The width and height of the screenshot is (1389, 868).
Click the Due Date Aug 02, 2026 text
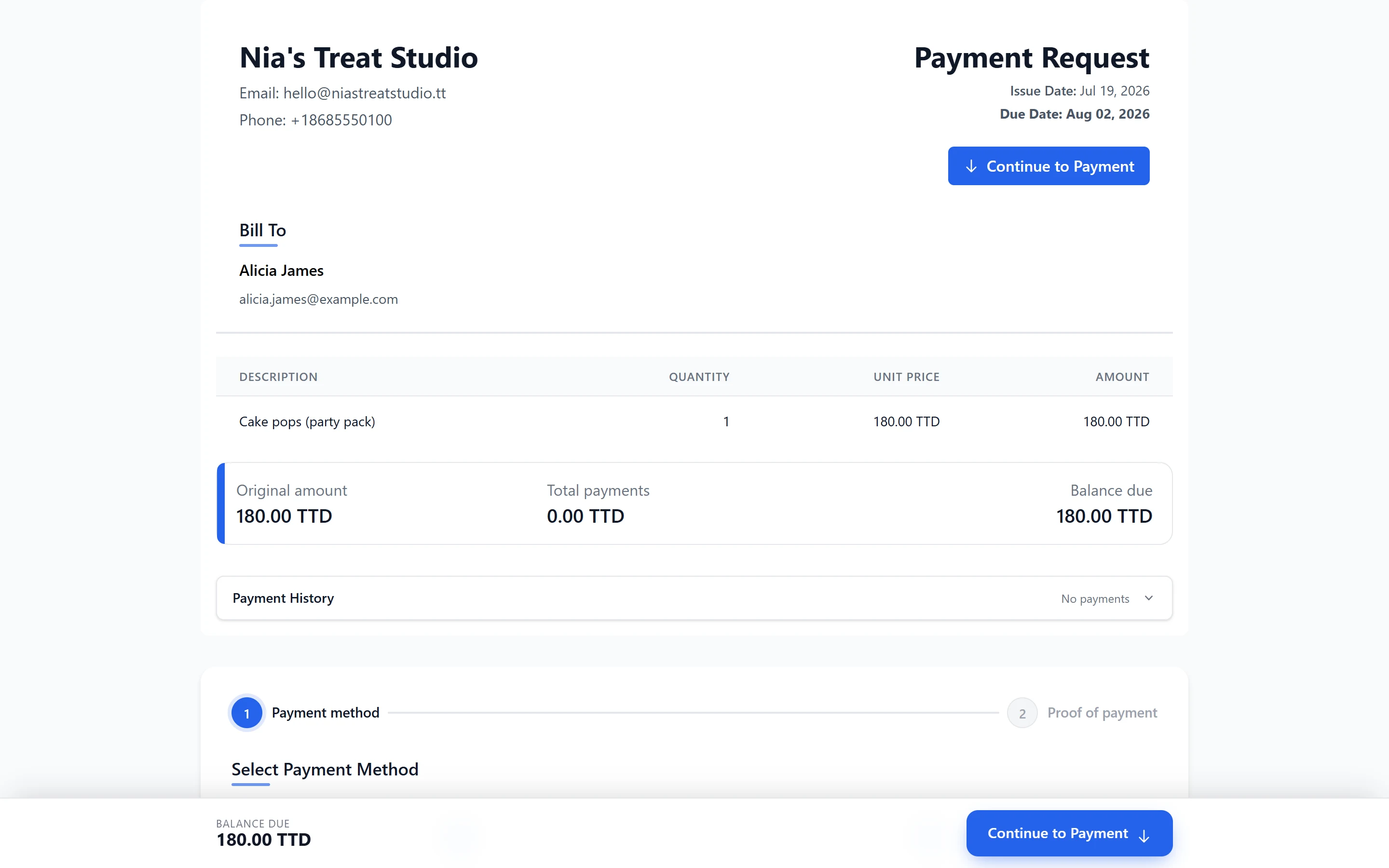tap(1075, 114)
